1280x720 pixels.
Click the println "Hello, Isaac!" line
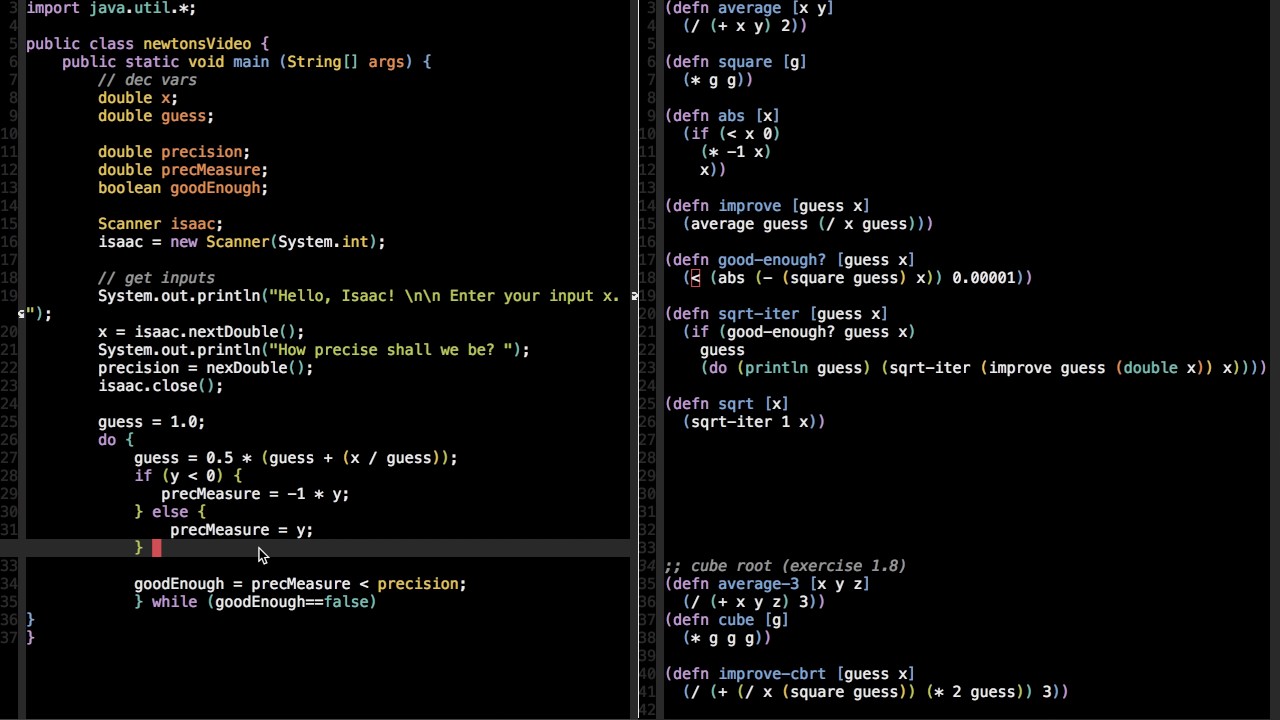click(x=358, y=296)
